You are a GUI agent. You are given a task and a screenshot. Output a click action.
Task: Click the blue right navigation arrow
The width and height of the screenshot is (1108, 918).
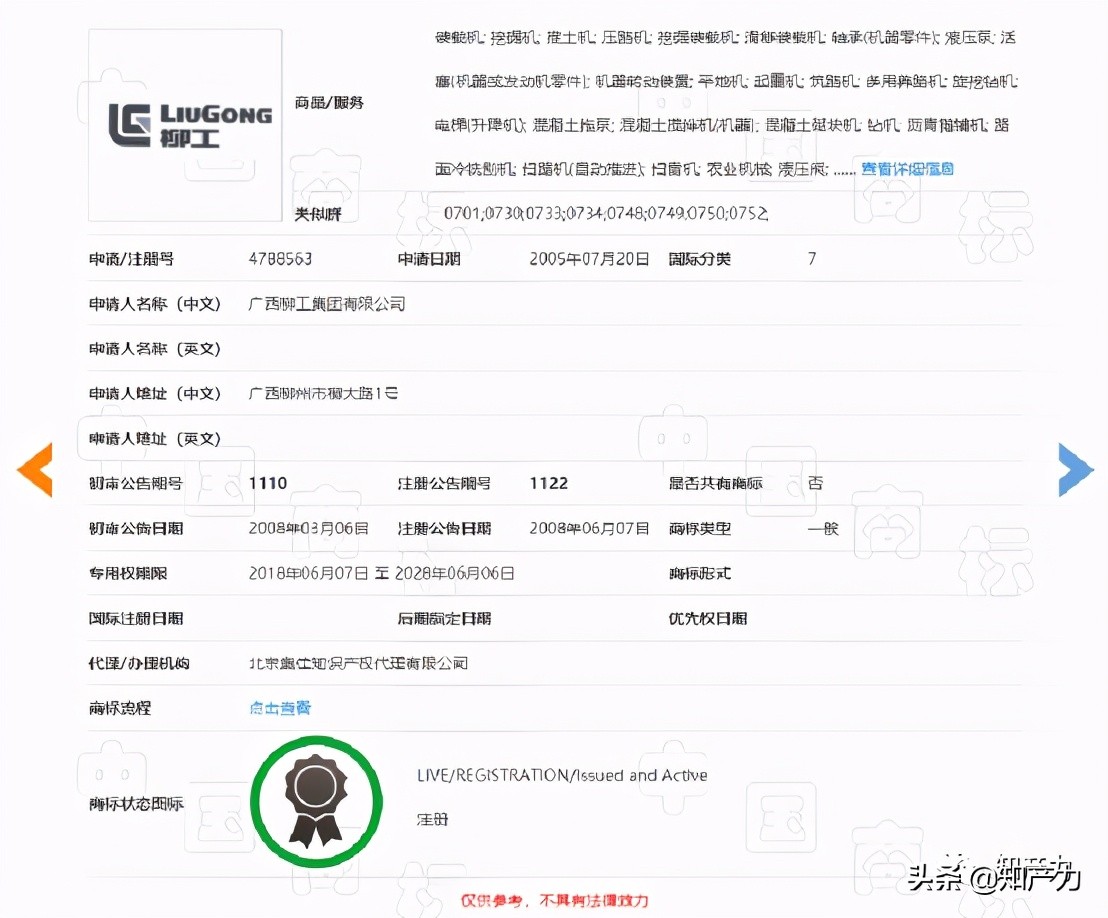pos(1075,469)
